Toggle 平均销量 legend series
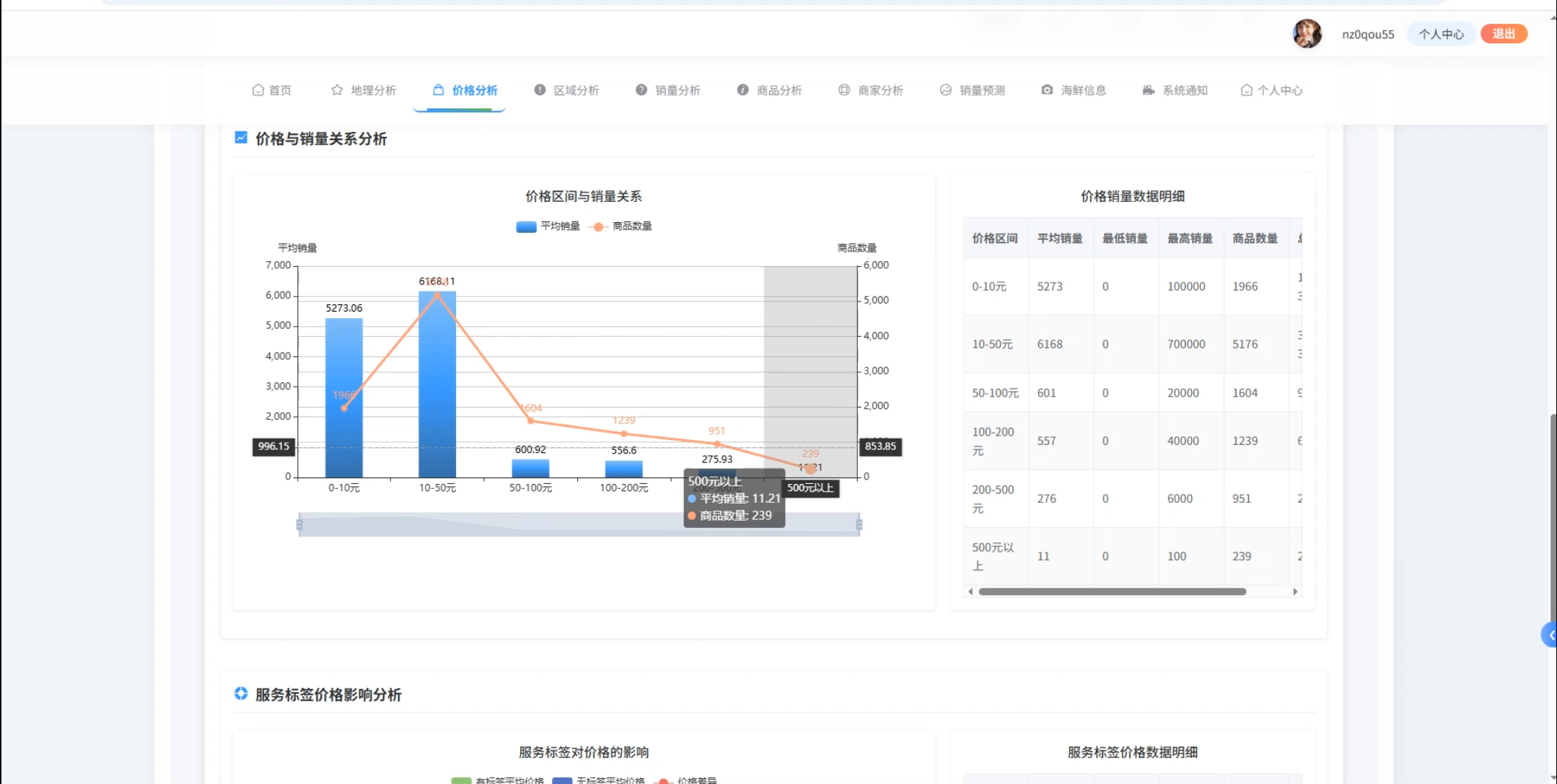 548,226
